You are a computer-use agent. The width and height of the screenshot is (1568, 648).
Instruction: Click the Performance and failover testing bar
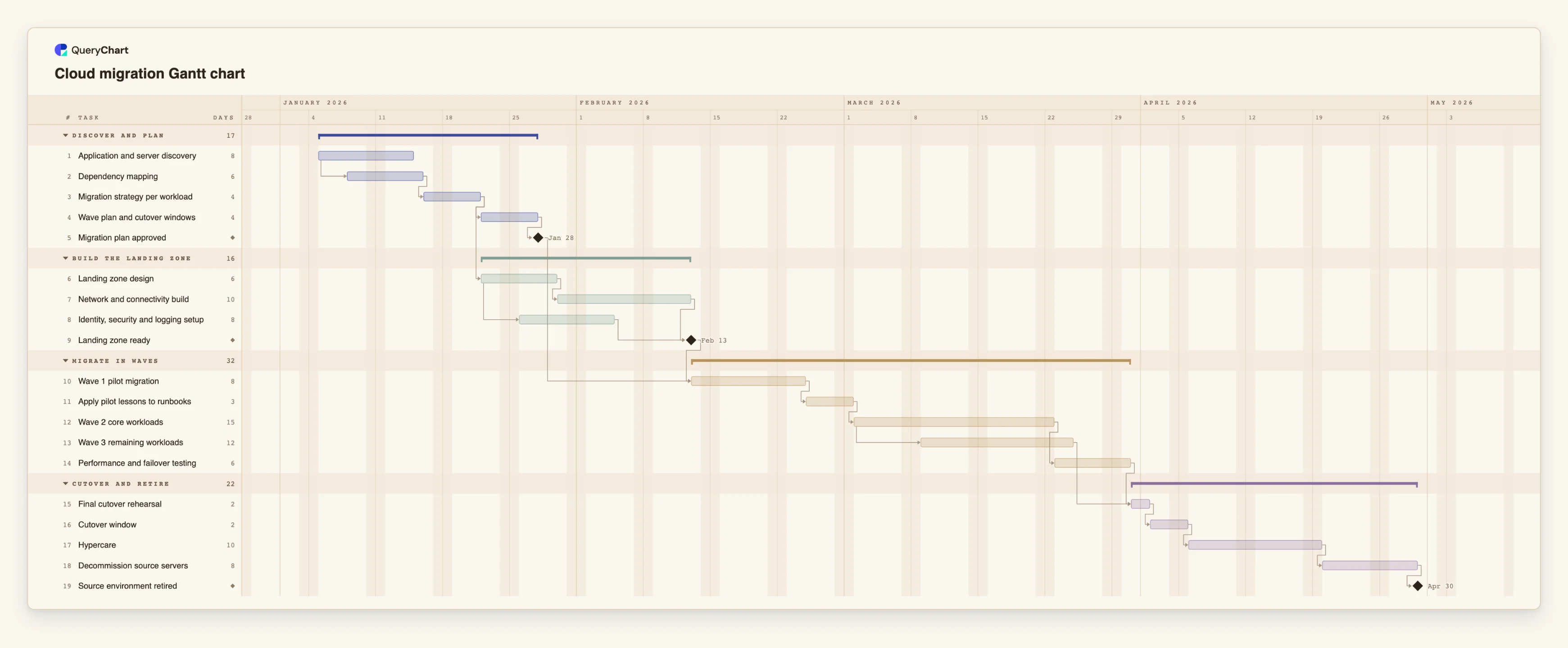tap(1092, 463)
